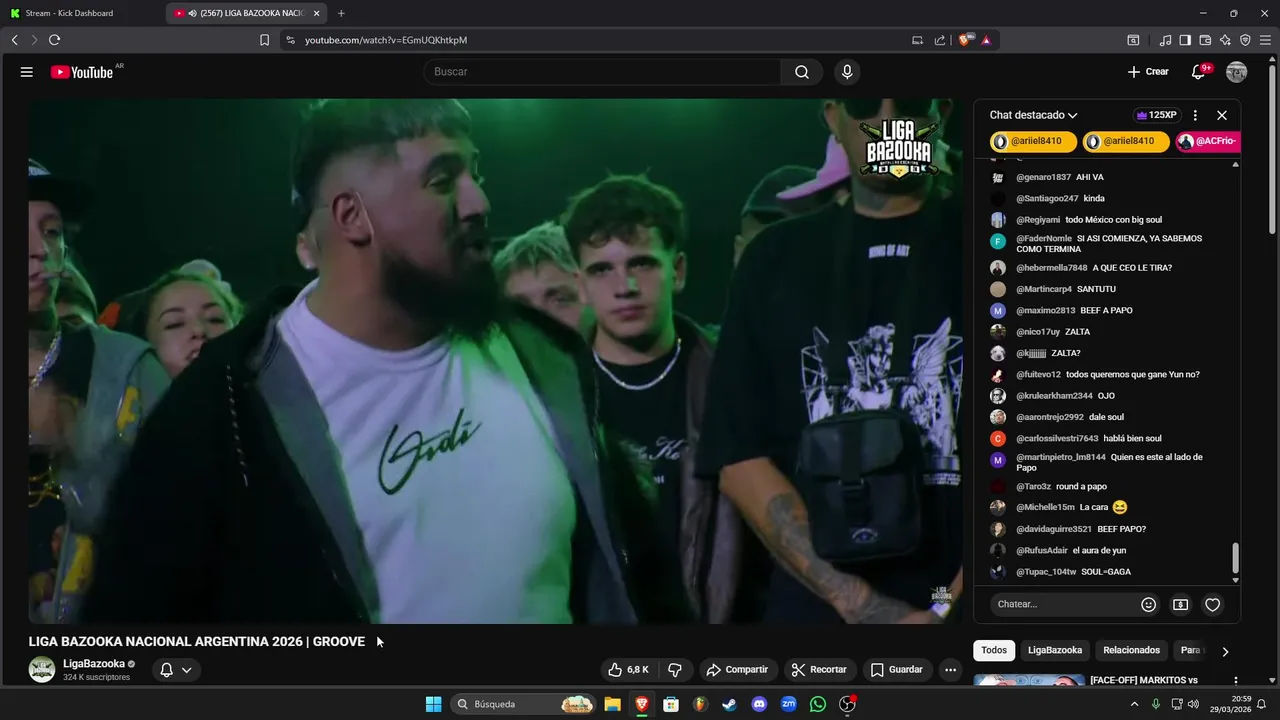Open the account avatar menu

1237,72
